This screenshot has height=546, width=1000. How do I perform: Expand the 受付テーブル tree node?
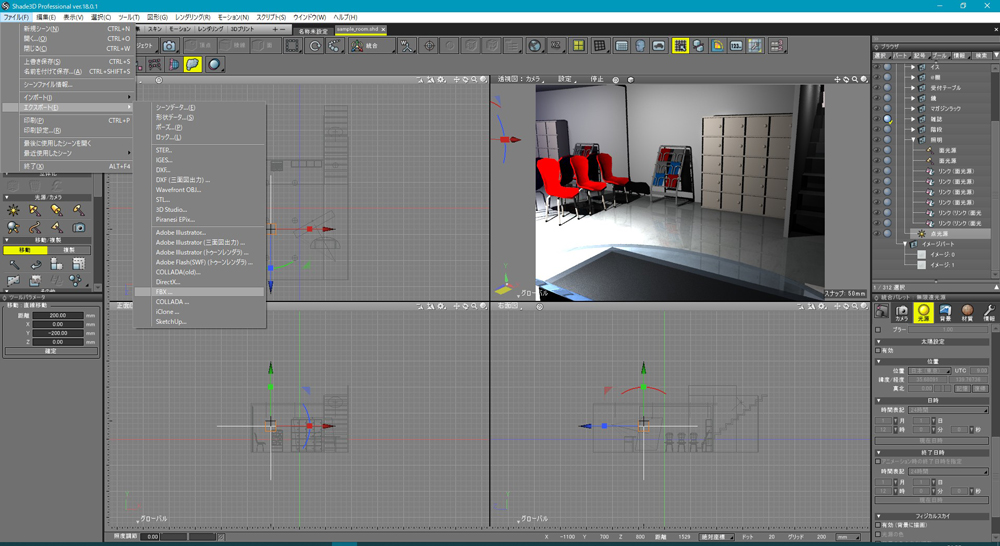pyautogui.click(x=913, y=88)
